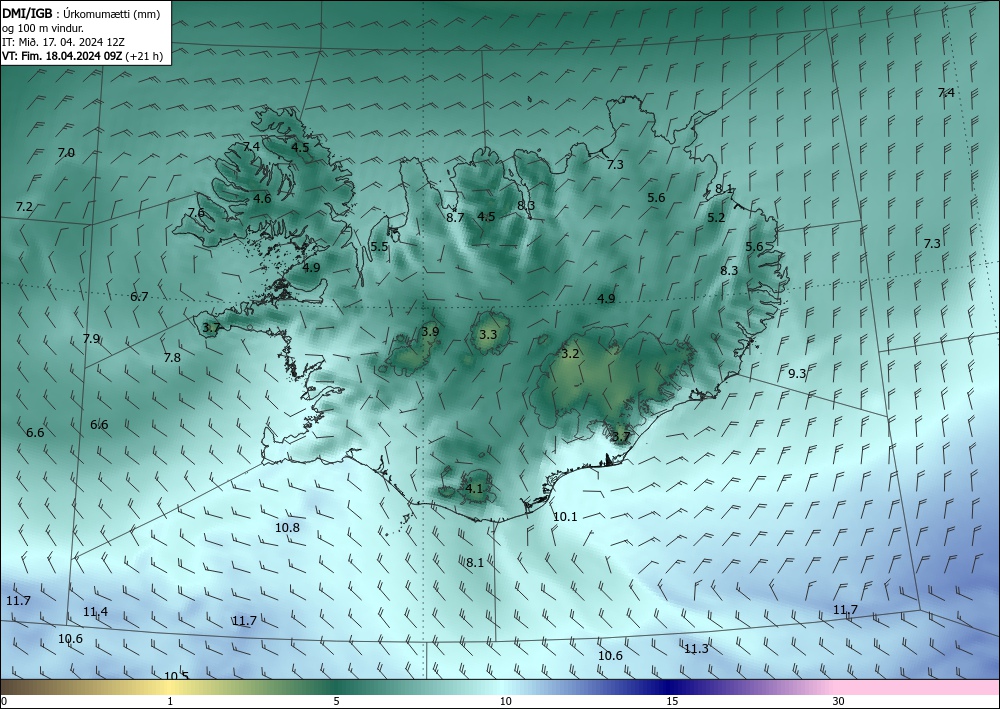The image size is (1000, 709).
Task: Click the 7.2 value on the map
Action: [24, 207]
